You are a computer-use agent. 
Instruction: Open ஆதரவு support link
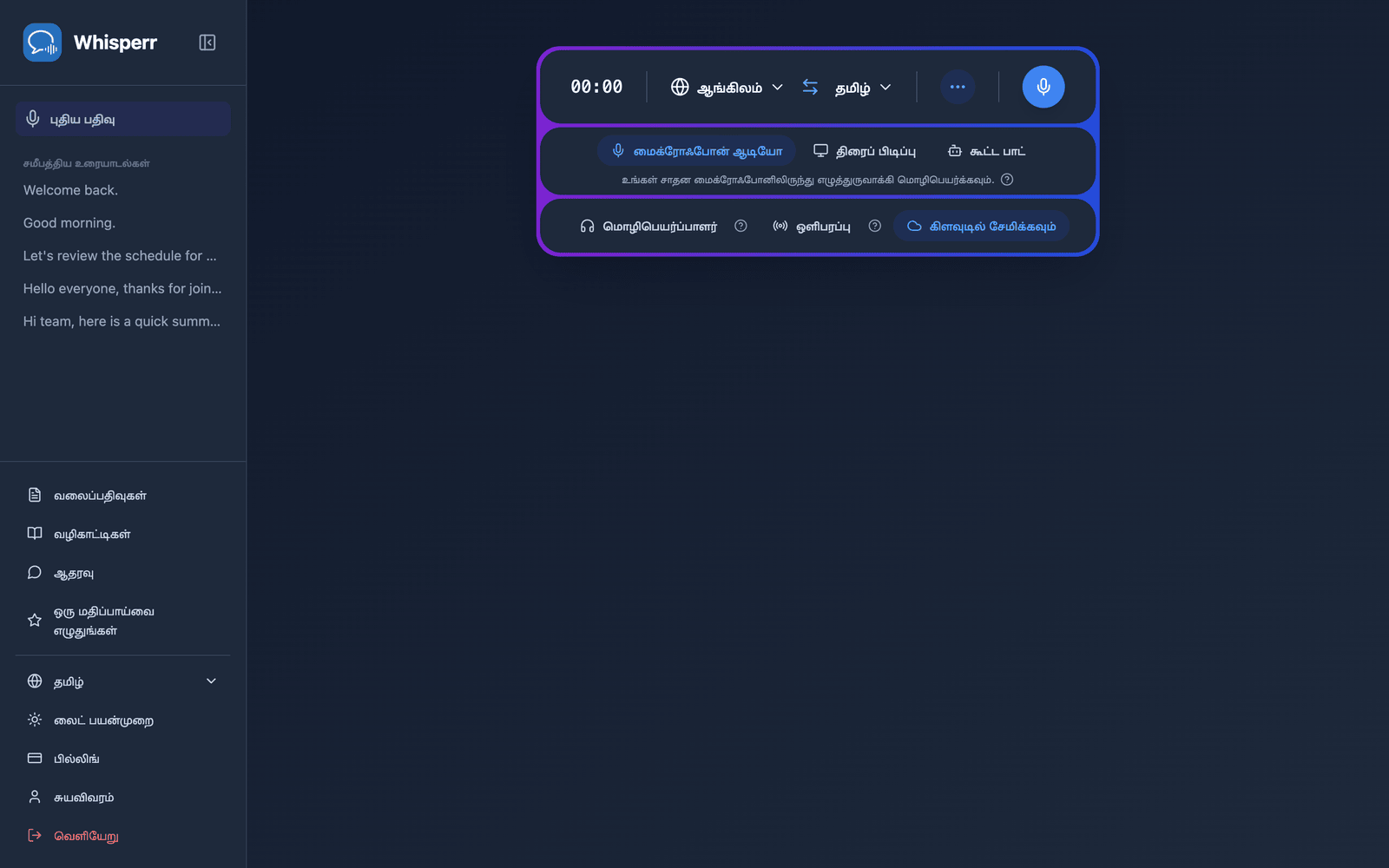coord(122,572)
